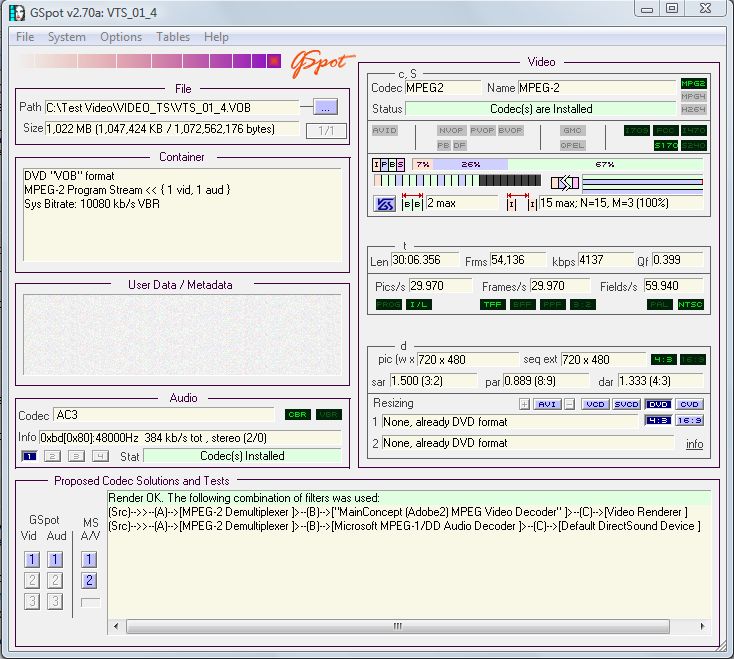Run MS A/V test 2
The width and height of the screenshot is (734, 659).
pos(89,581)
